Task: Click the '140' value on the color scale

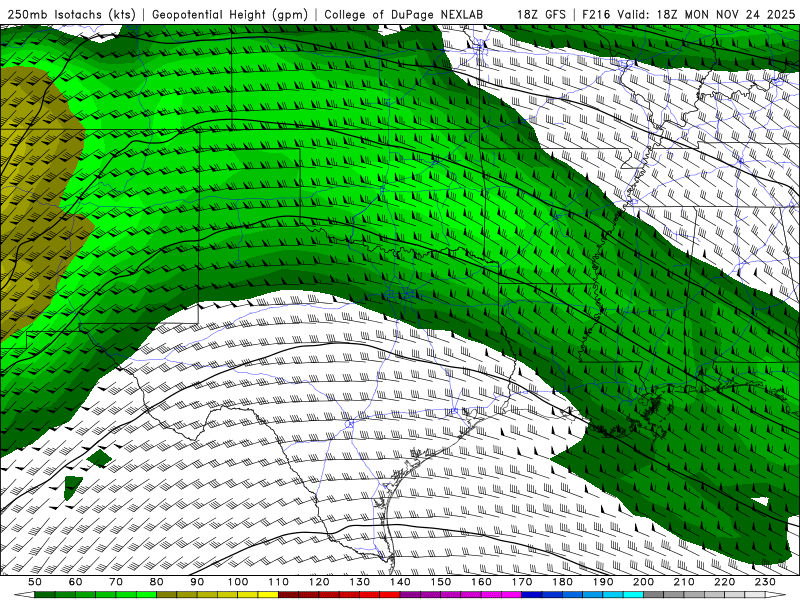Action: (400, 582)
